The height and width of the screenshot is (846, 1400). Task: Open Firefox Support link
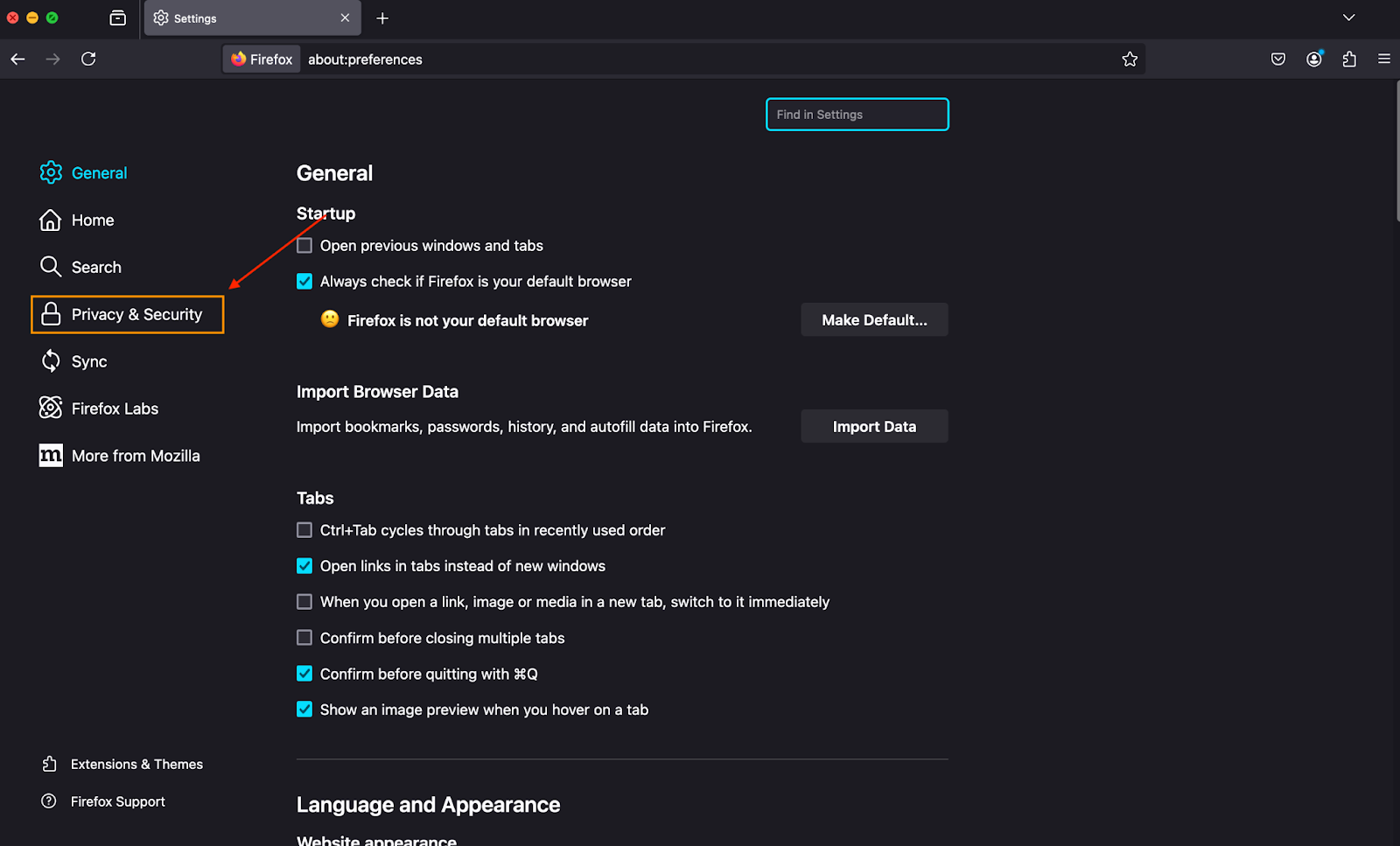point(103,801)
